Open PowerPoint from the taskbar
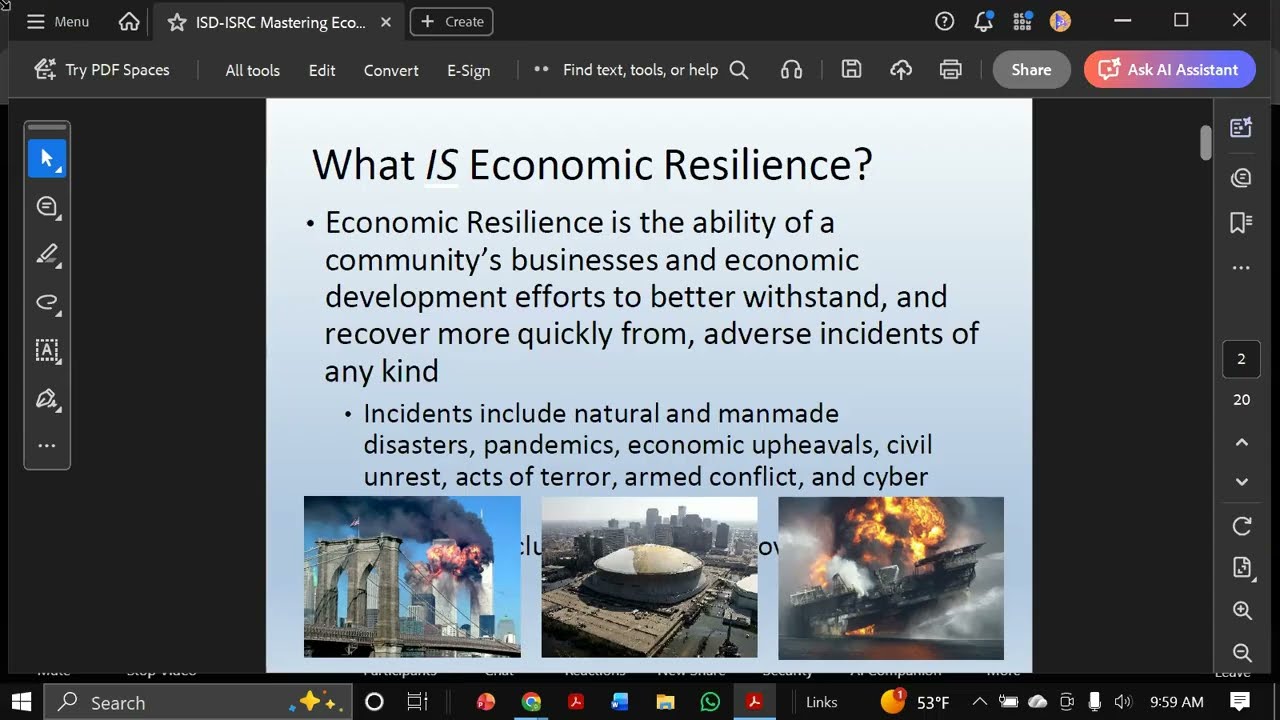This screenshot has height=720, width=1280. tap(486, 702)
